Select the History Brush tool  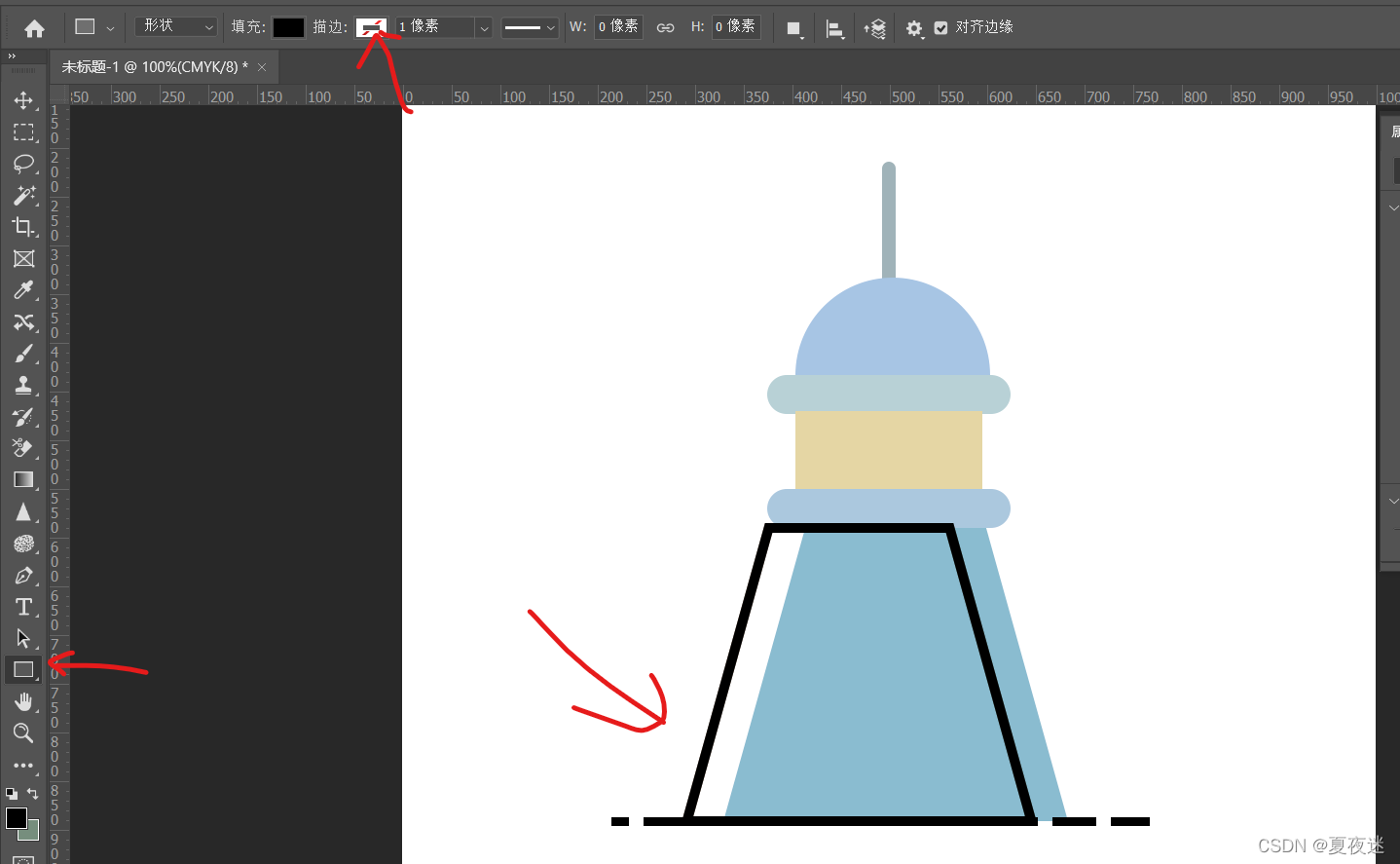pos(23,417)
